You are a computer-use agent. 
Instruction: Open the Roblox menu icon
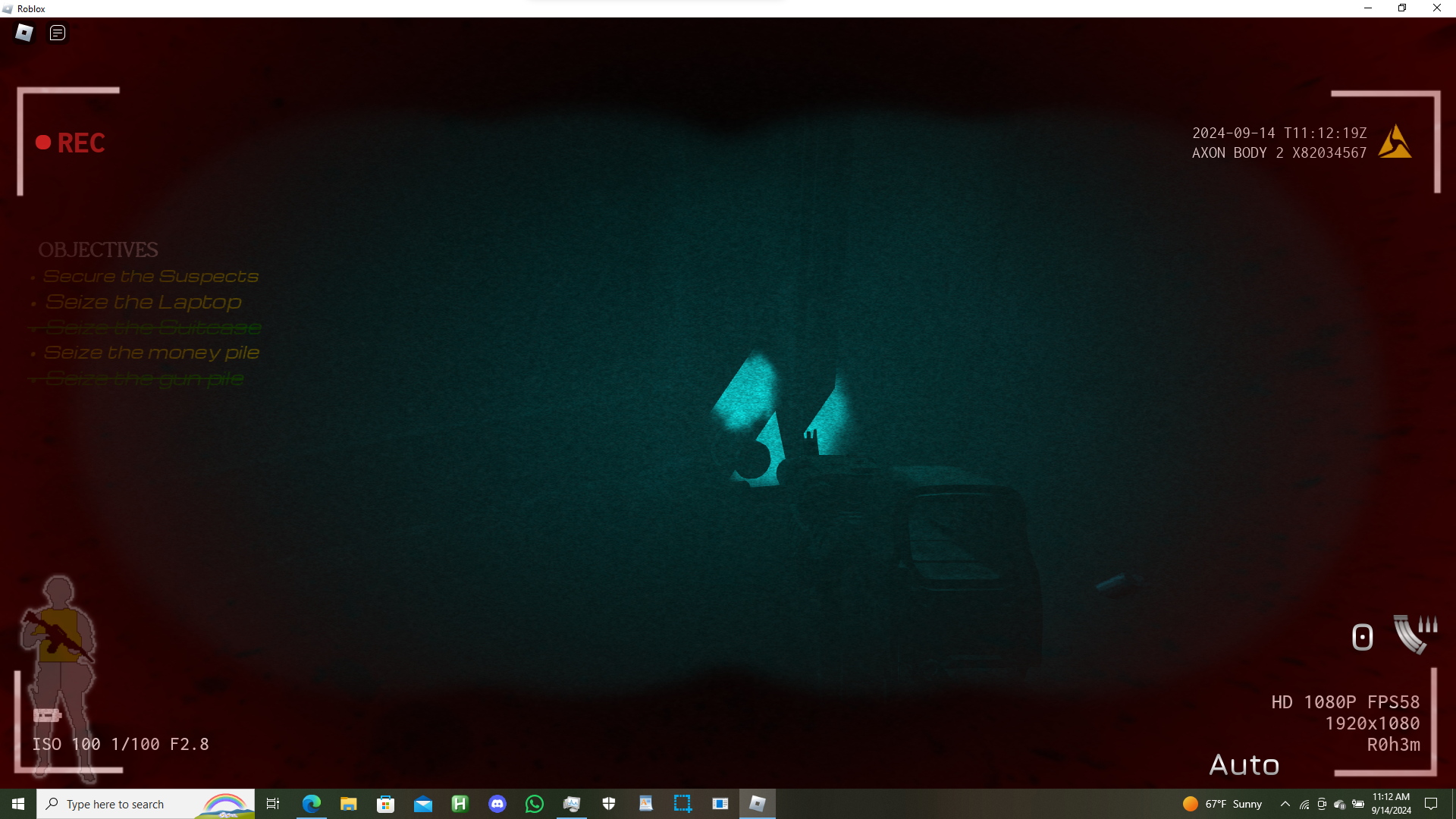(x=24, y=33)
